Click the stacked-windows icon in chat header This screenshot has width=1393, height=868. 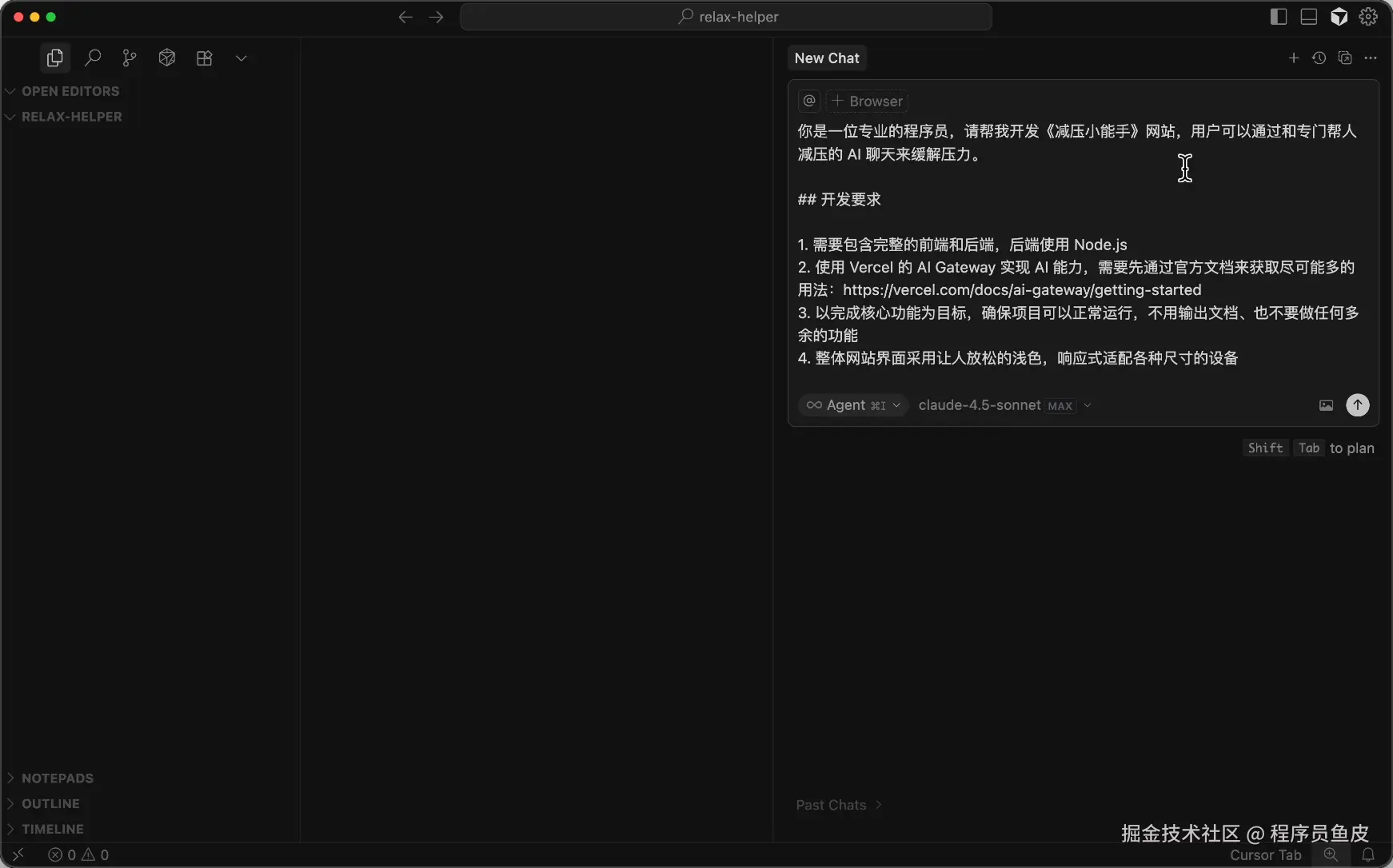[1345, 58]
